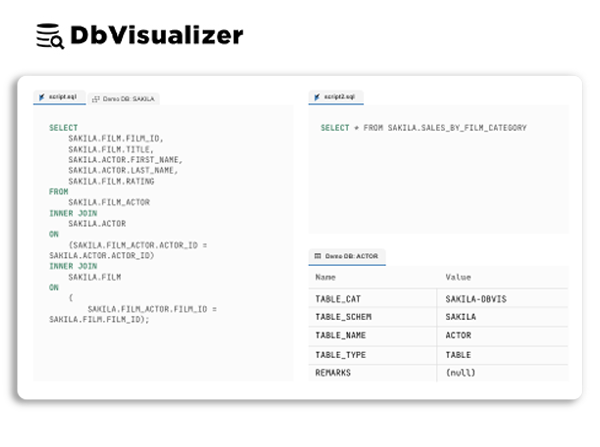This screenshot has width=600, height=447.
Task: Click the second INNER JOIN keyword
Action: point(73,266)
